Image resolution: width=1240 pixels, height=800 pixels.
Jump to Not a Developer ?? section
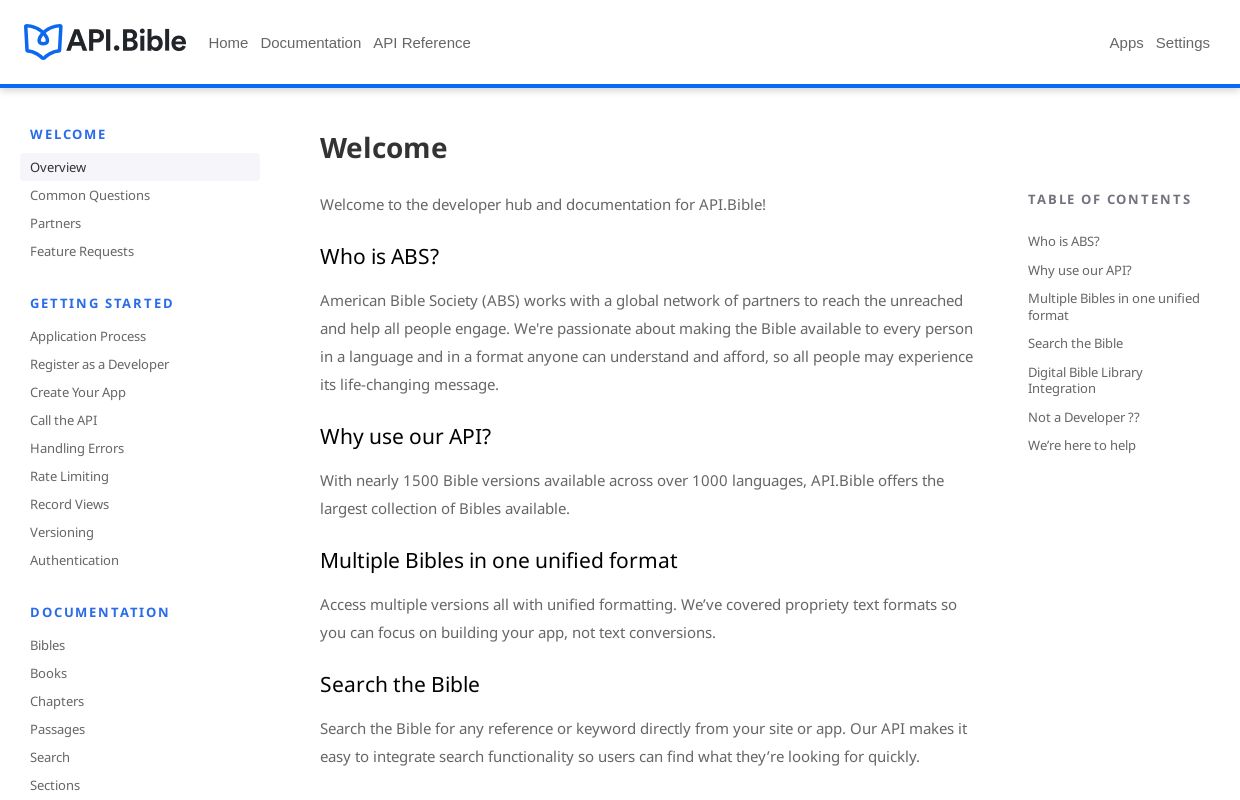click(1084, 417)
